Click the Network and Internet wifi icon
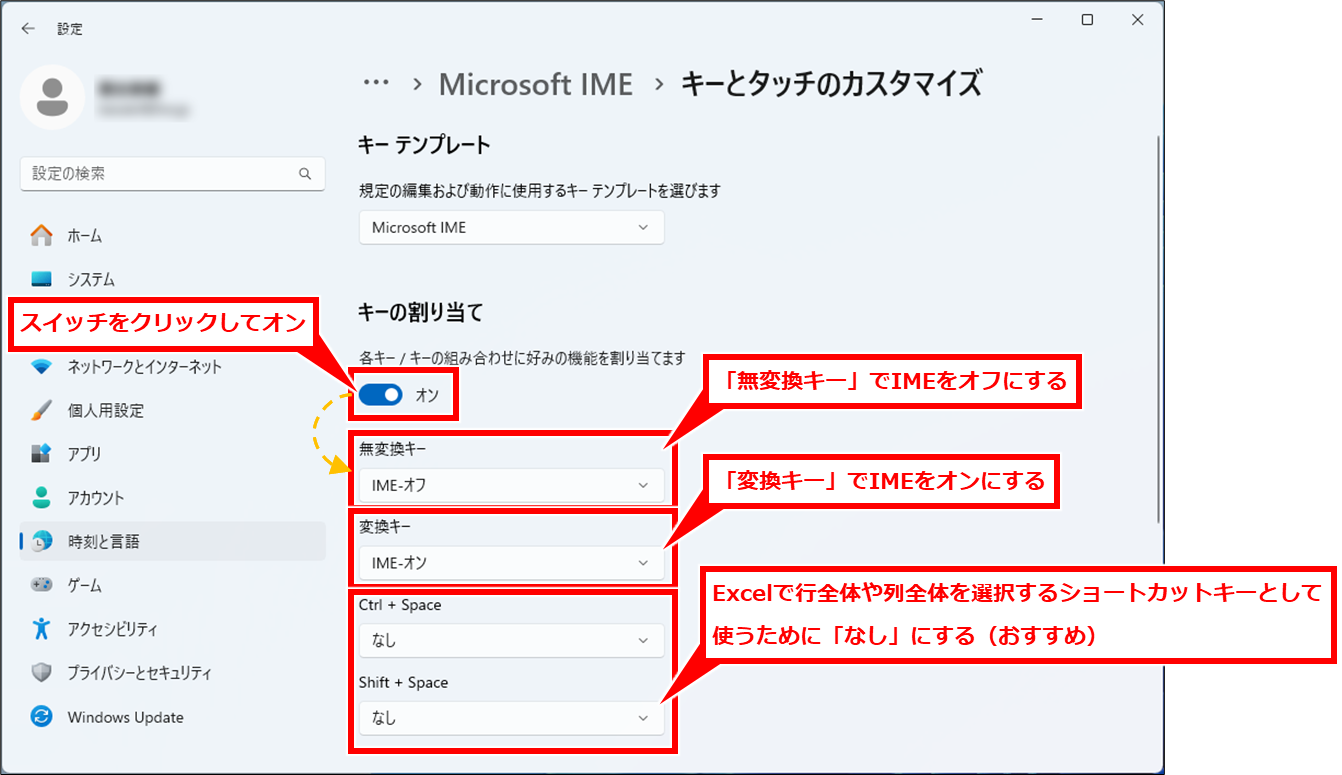The width and height of the screenshot is (1342, 775). pos(41,367)
